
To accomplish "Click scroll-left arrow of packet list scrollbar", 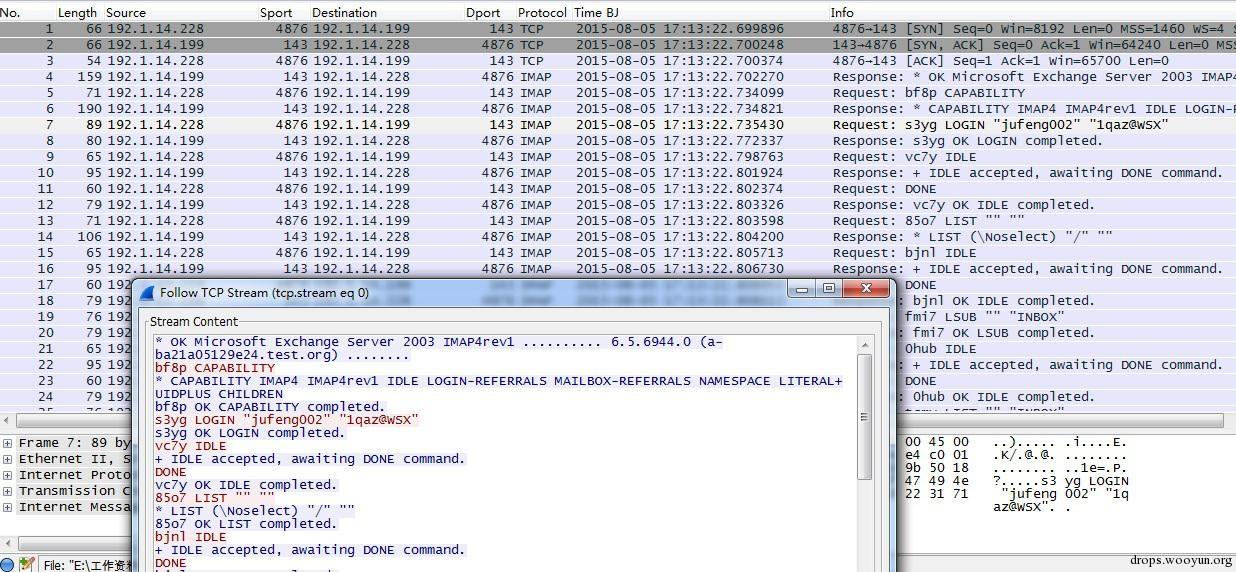I will coord(7,421).
